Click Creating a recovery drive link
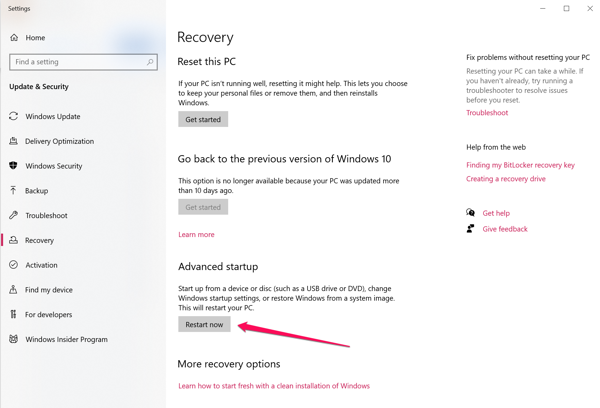The image size is (600, 408). pyautogui.click(x=506, y=179)
